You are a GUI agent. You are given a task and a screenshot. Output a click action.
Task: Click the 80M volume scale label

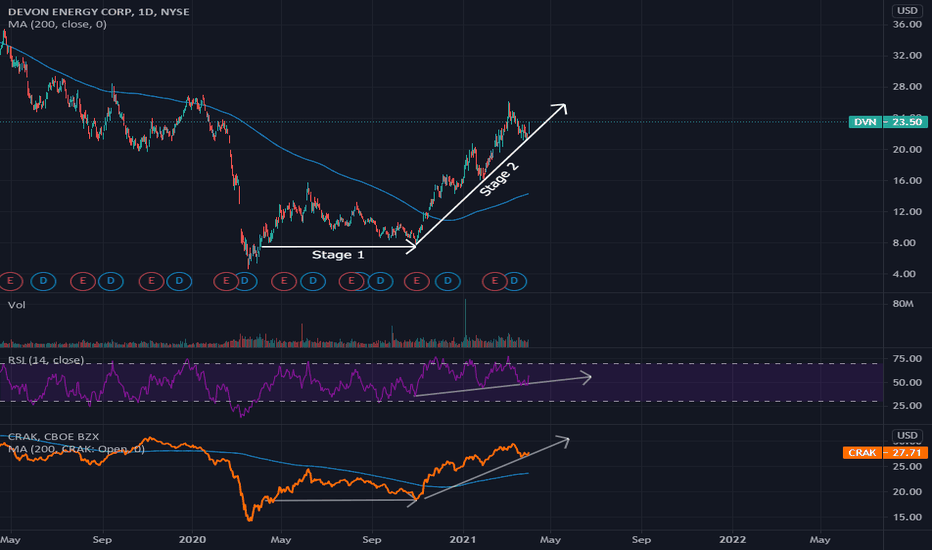pos(903,304)
